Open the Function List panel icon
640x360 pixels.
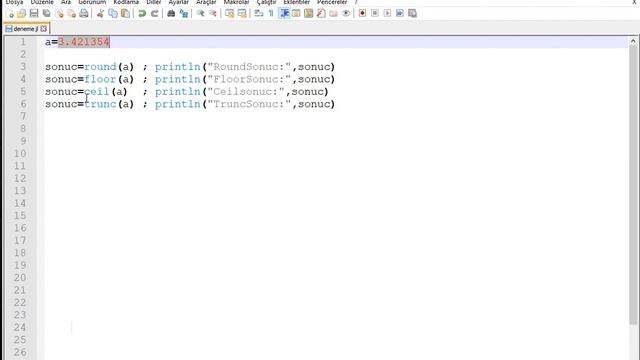tap(321, 13)
